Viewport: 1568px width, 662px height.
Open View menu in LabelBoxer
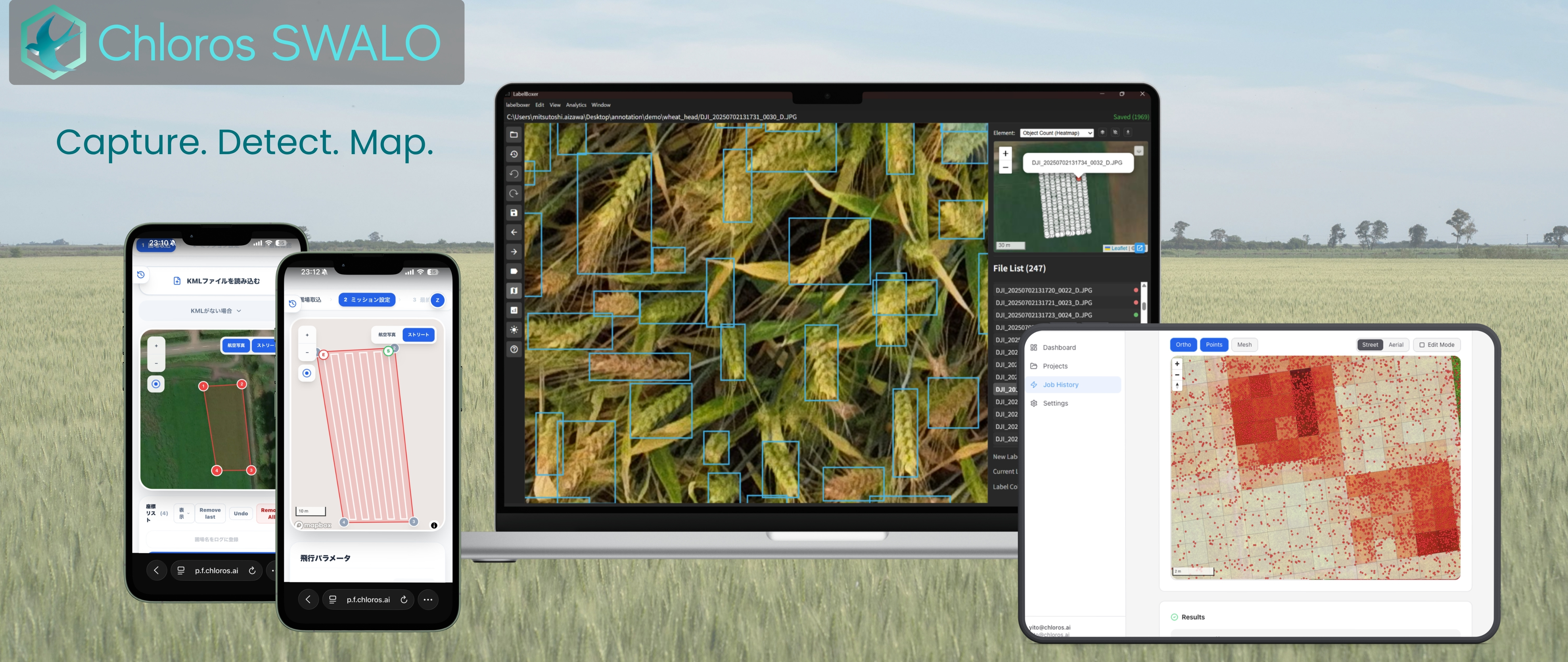pos(555,105)
